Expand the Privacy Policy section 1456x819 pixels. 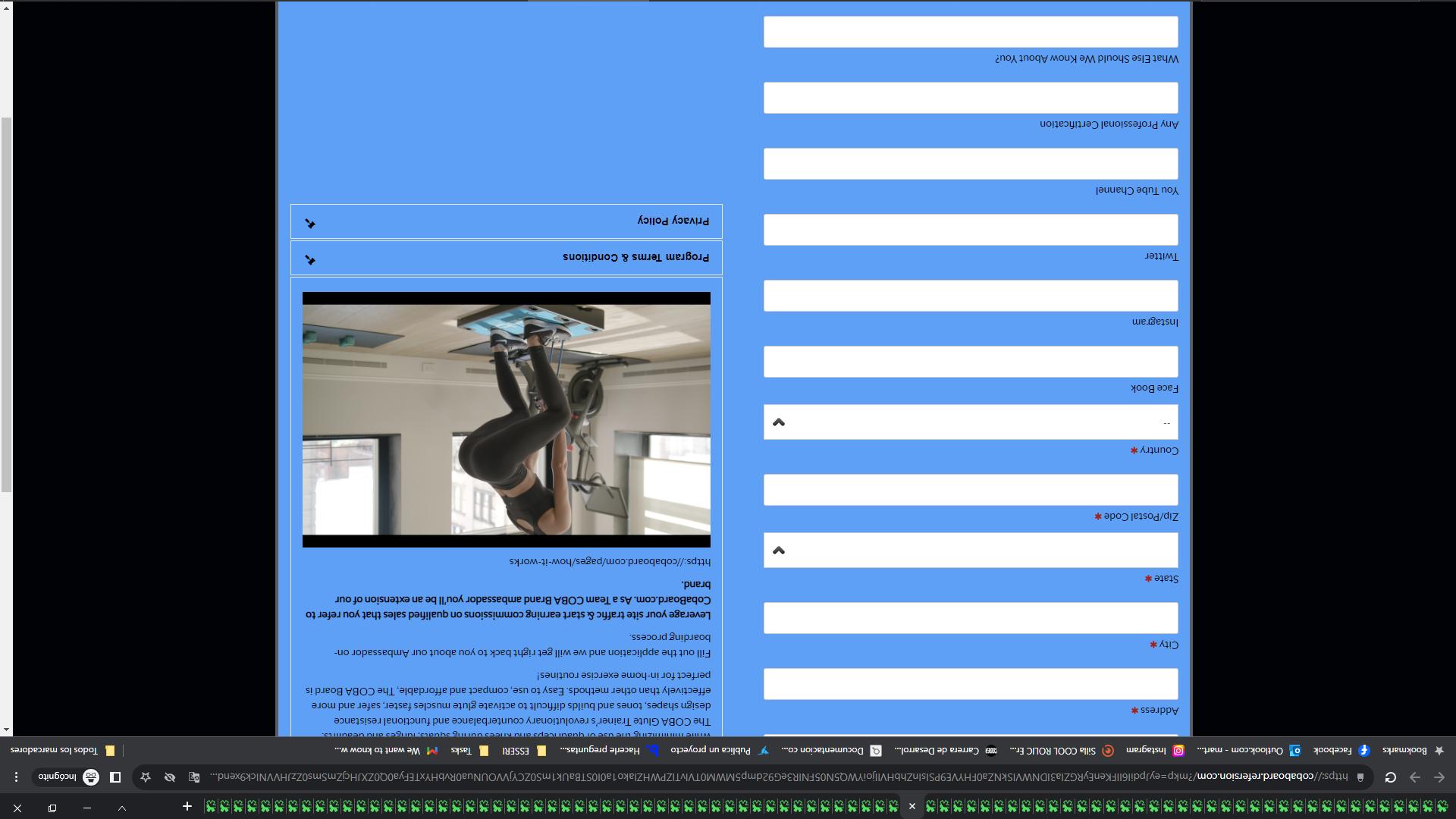[507, 221]
